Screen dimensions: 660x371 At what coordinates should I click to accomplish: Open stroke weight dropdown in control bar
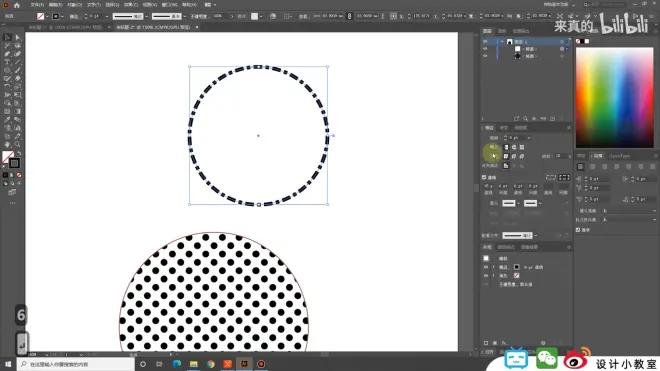coord(106,16)
